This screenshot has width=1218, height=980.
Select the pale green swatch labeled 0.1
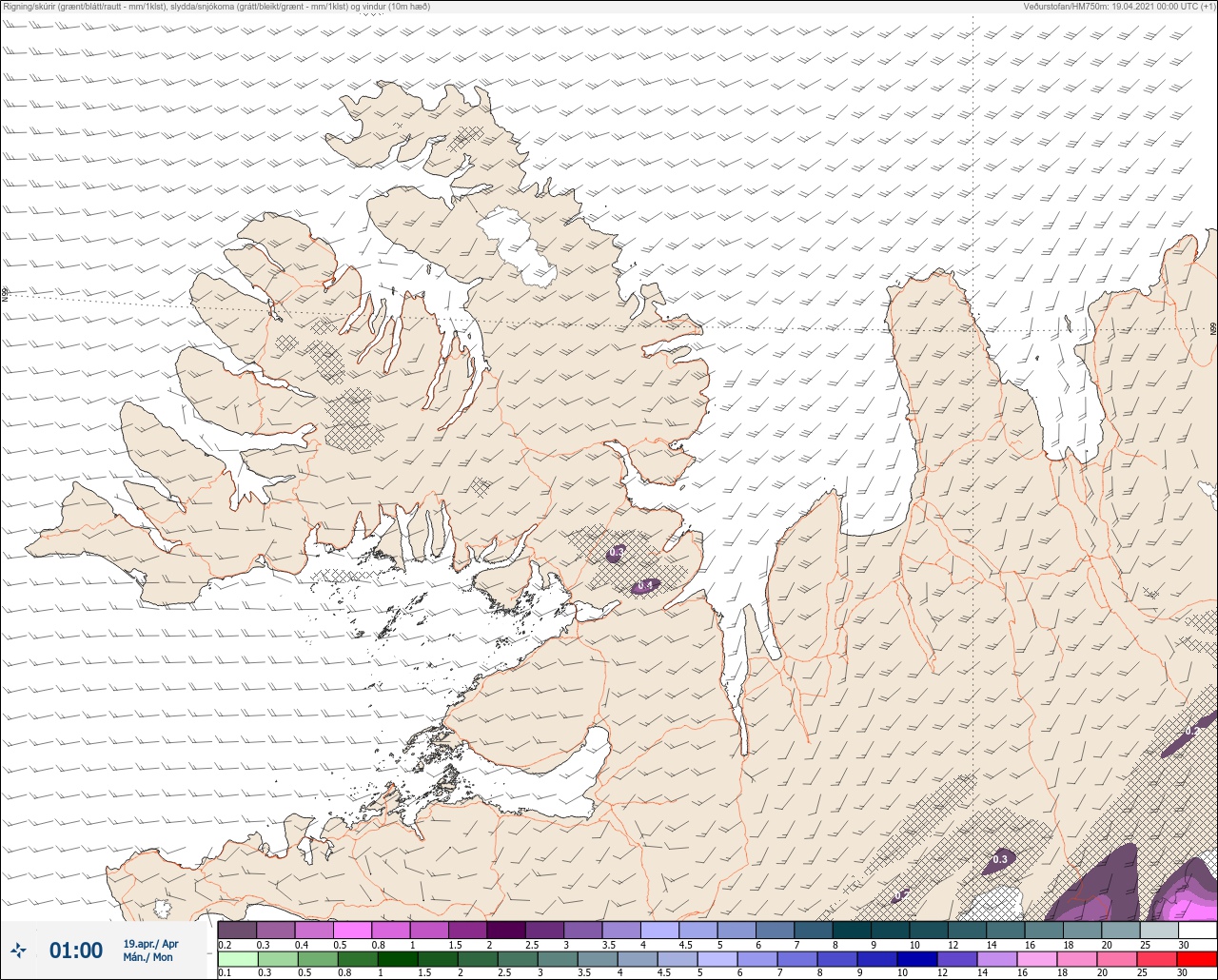[237, 958]
